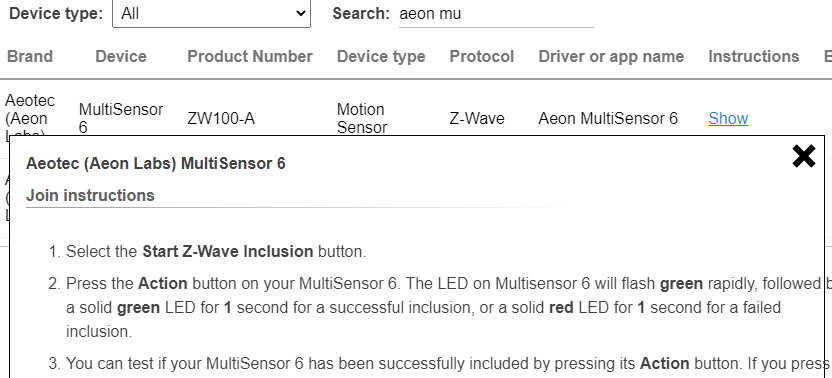
Task: Click the Motion Sensor device type cell
Action: 362,118
